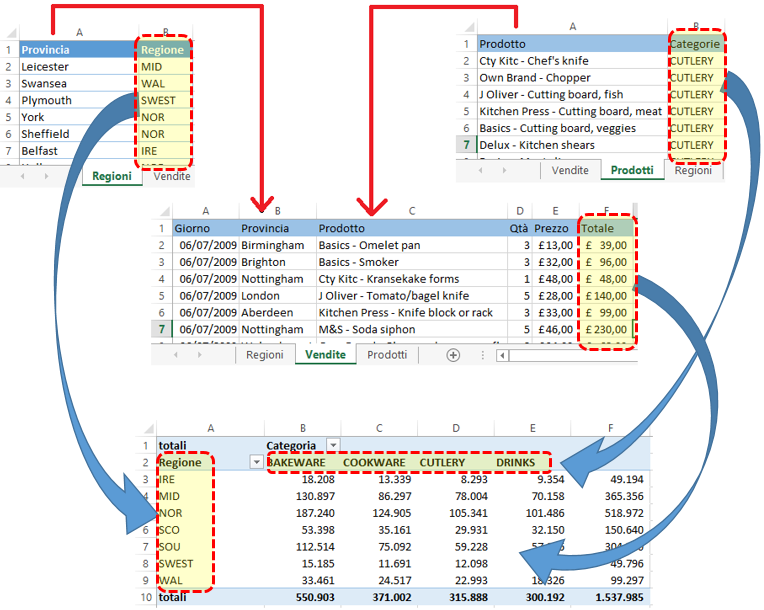This screenshot has height=610, width=764.
Task: Click the new sheet plus button
Action: (x=453, y=355)
